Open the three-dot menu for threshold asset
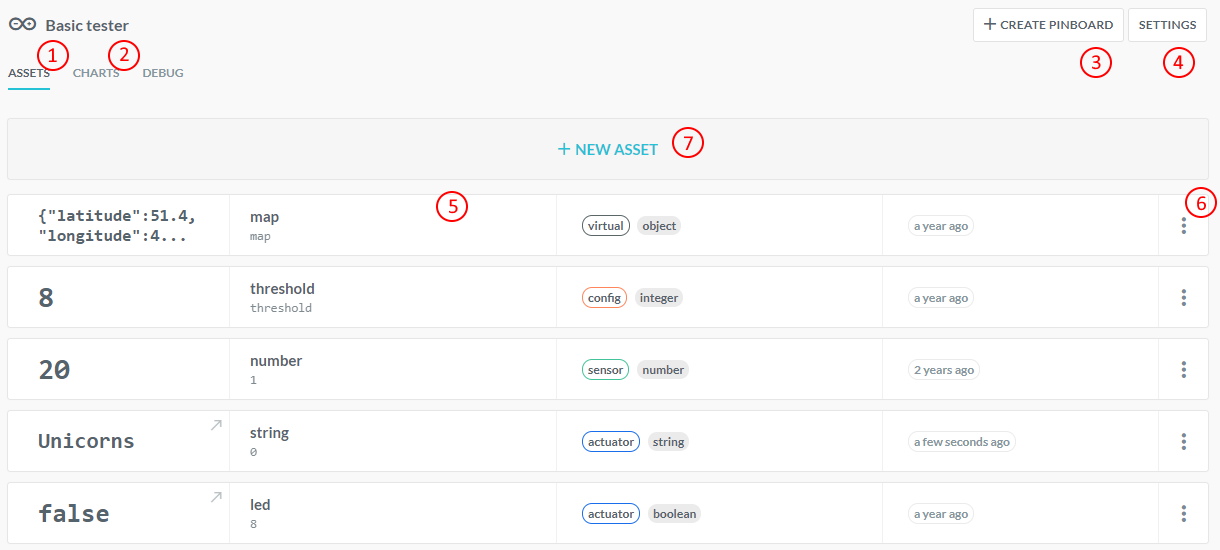This screenshot has width=1220, height=550. (x=1183, y=298)
